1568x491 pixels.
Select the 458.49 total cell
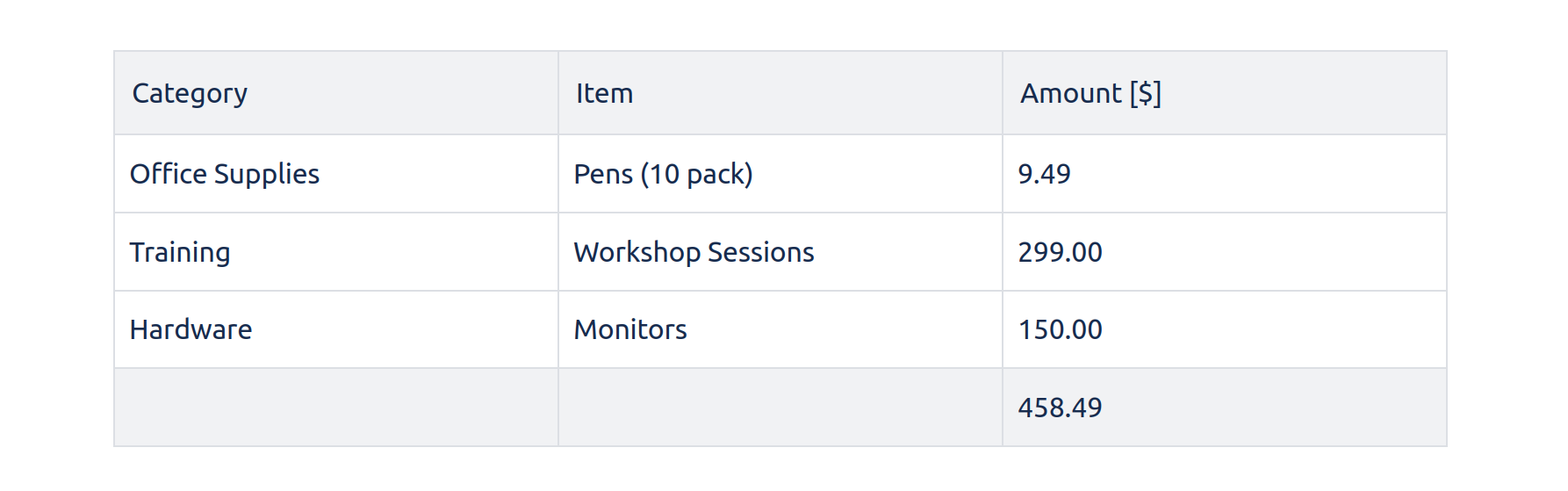(1060, 408)
